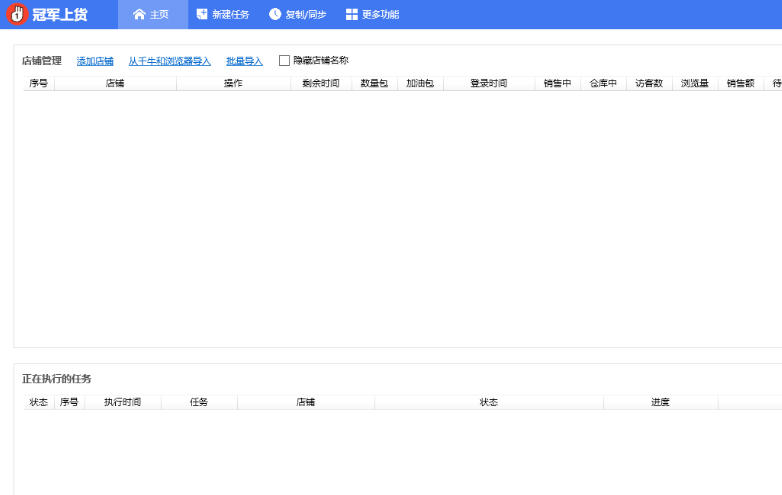
Task: Click the 冠军上货 thumbs-up logo icon
Action: 16,14
